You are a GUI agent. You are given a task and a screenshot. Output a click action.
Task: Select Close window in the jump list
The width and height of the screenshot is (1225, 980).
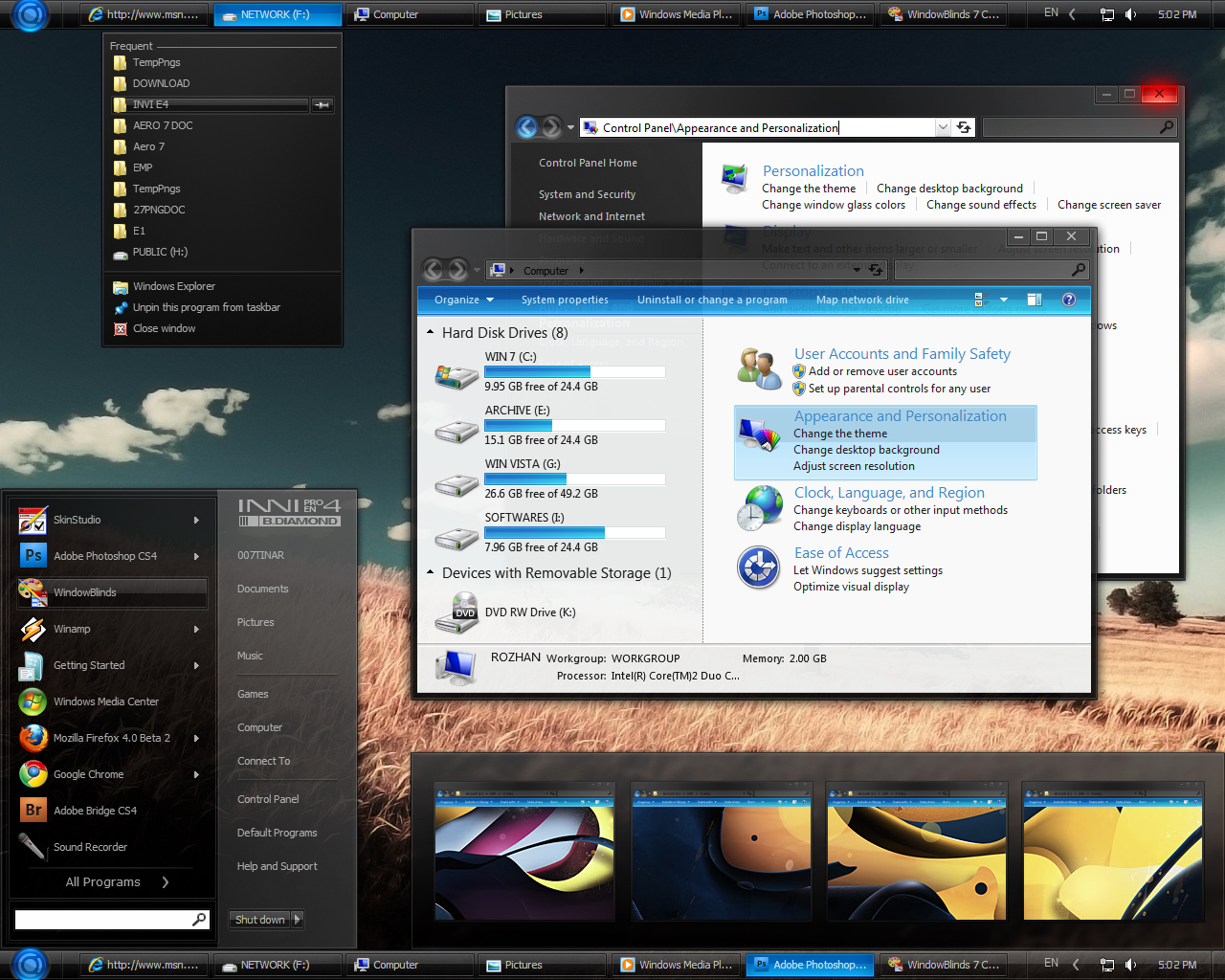pos(164,328)
